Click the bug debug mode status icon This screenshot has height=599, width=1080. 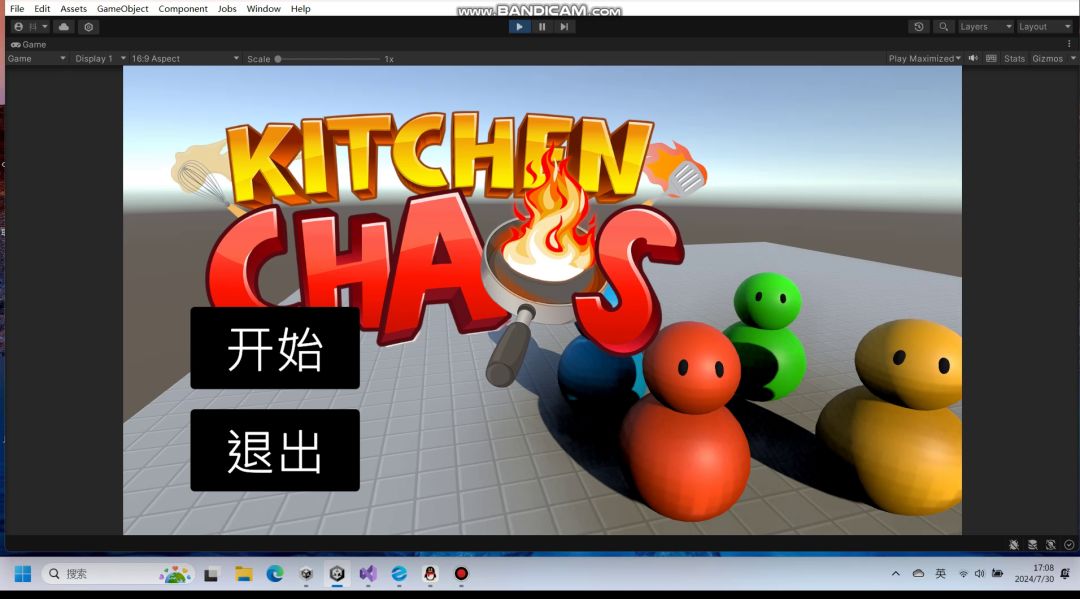pyautogui.click(x=1014, y=545)
